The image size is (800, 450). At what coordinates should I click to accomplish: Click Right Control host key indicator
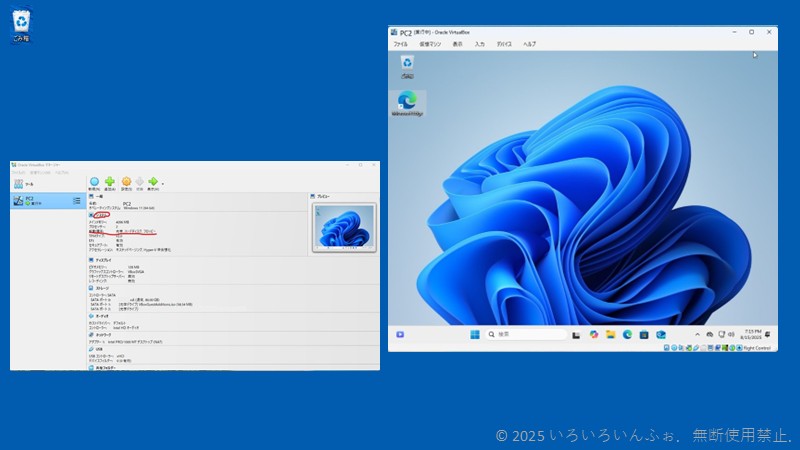757,348
